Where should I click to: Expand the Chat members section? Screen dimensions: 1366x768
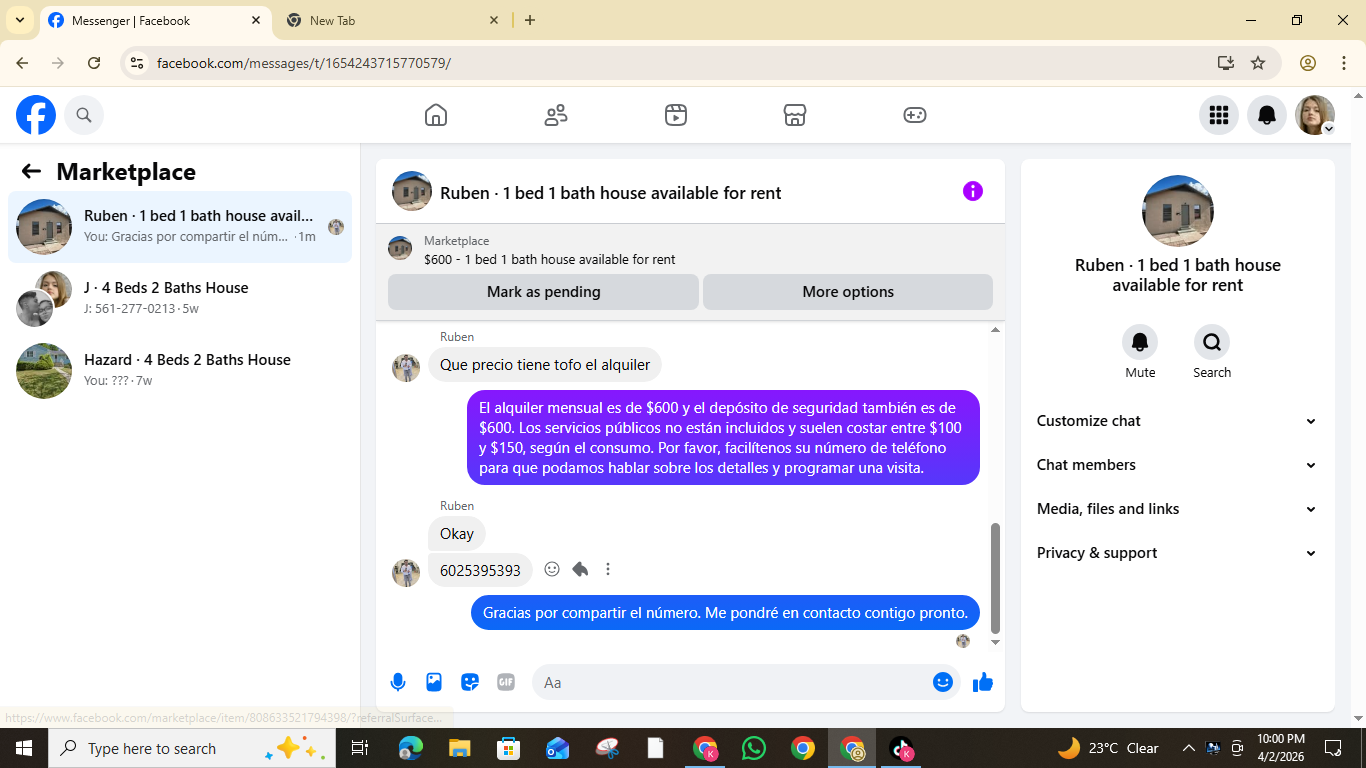coord(1177,465)
